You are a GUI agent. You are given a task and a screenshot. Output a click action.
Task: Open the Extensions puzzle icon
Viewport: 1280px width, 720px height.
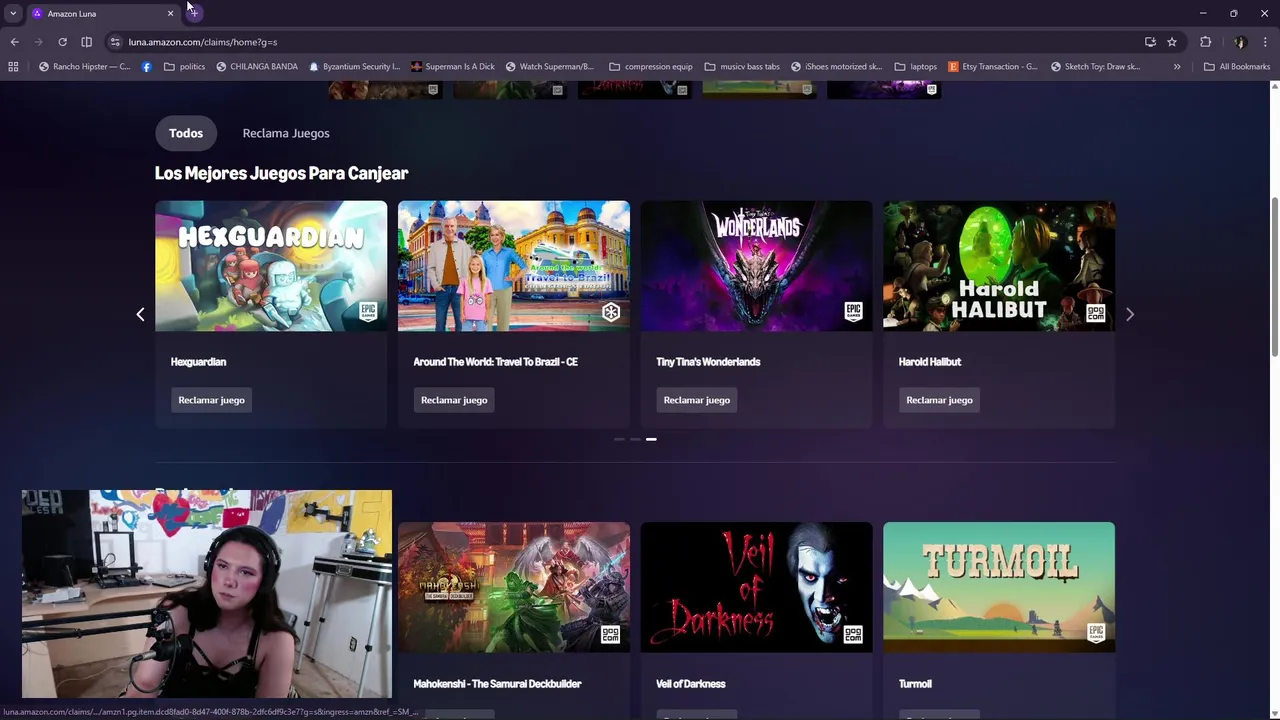point(1205,42)
